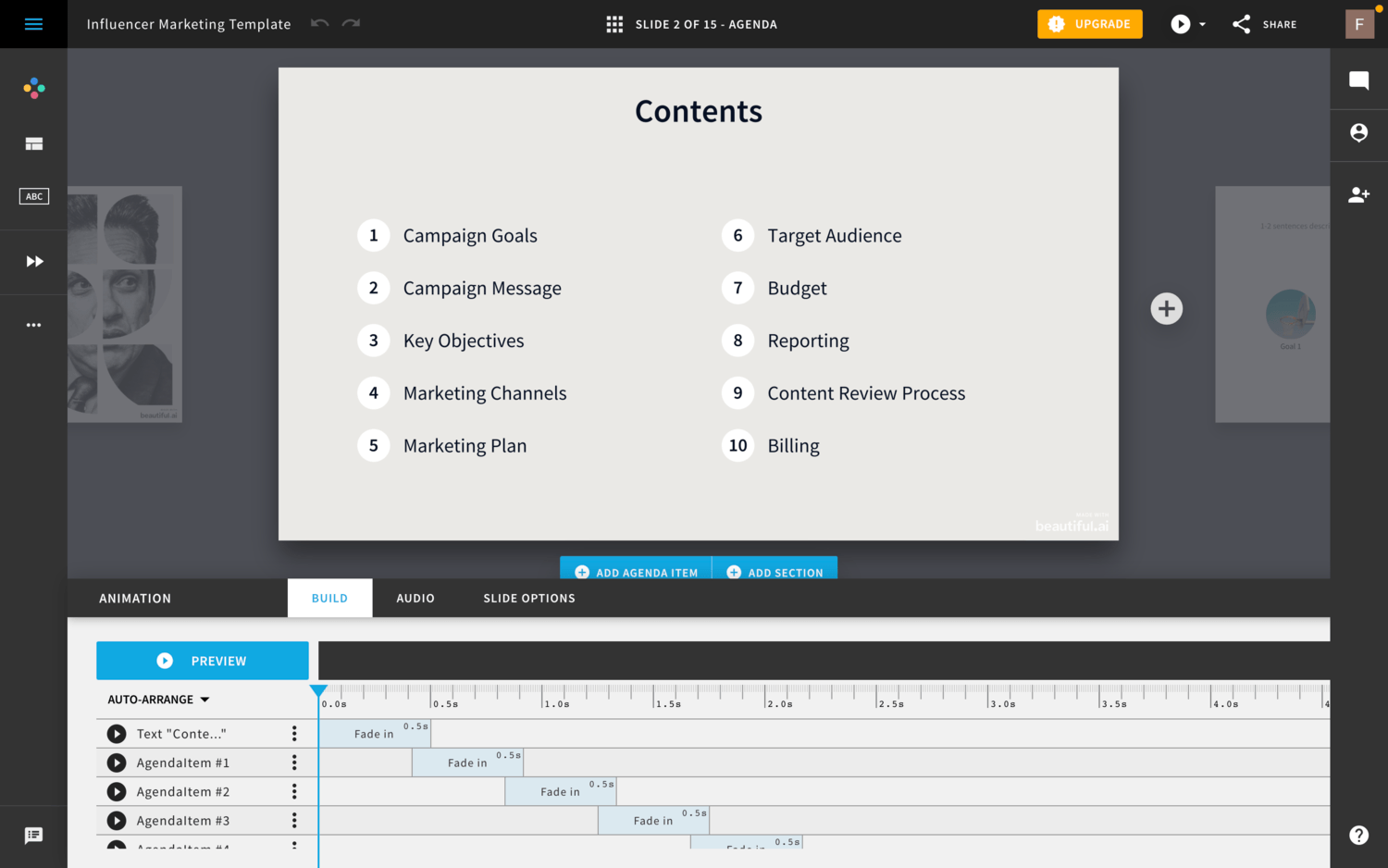The height and width of the screenshot is (868, 1388).
Task: Open the slide grid overview icon
Action: pos(614,24)
